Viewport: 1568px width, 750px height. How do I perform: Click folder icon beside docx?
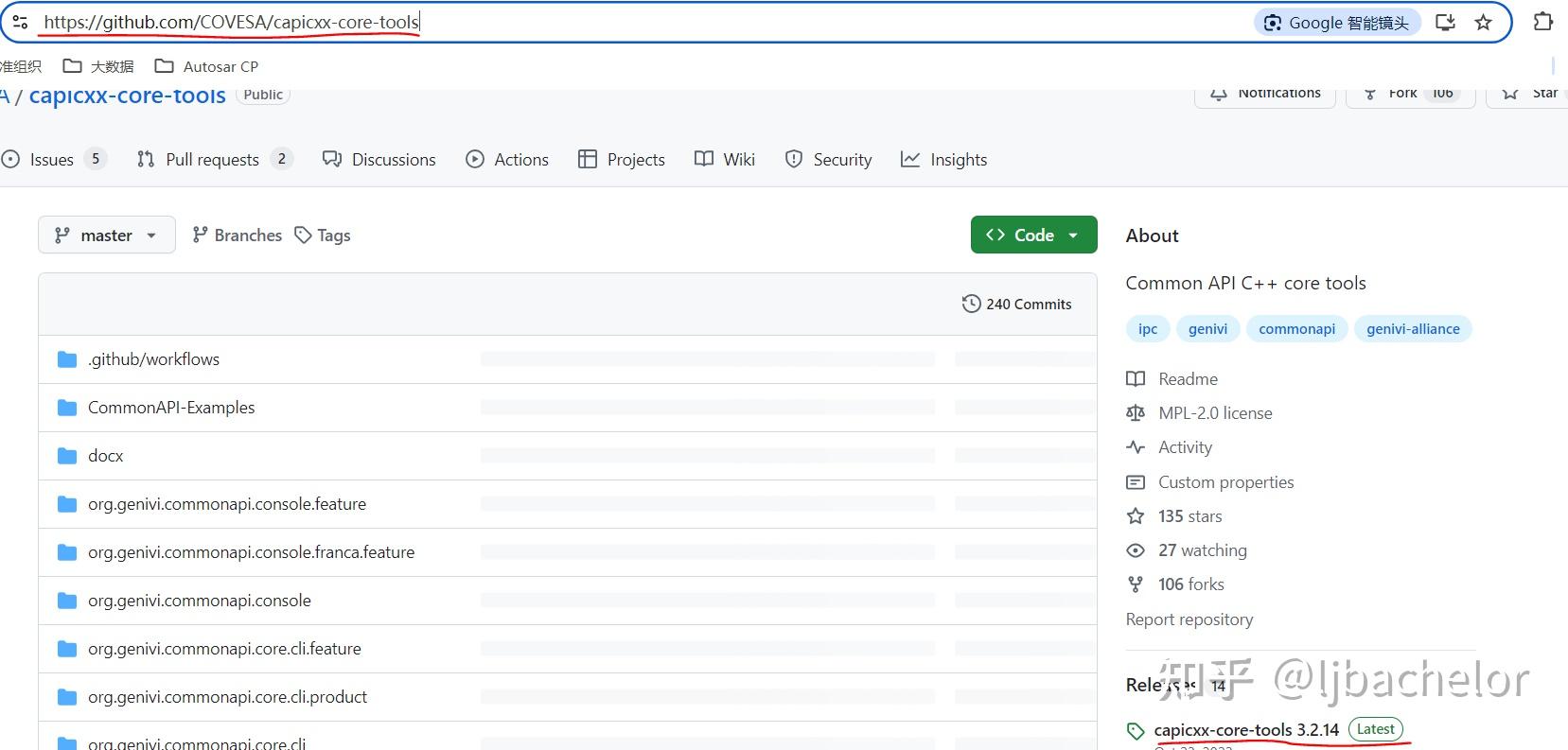[66, 456]
